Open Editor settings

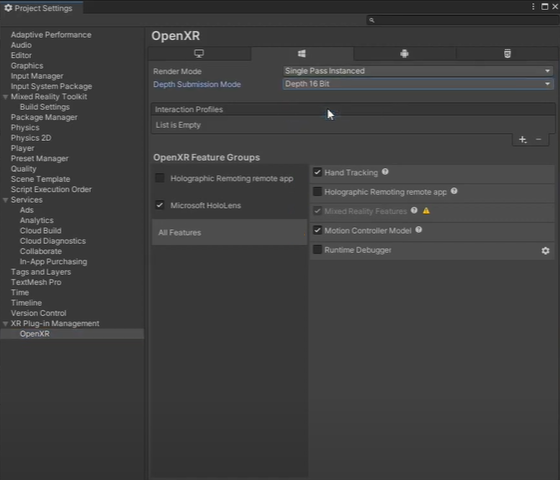point(21,55)
